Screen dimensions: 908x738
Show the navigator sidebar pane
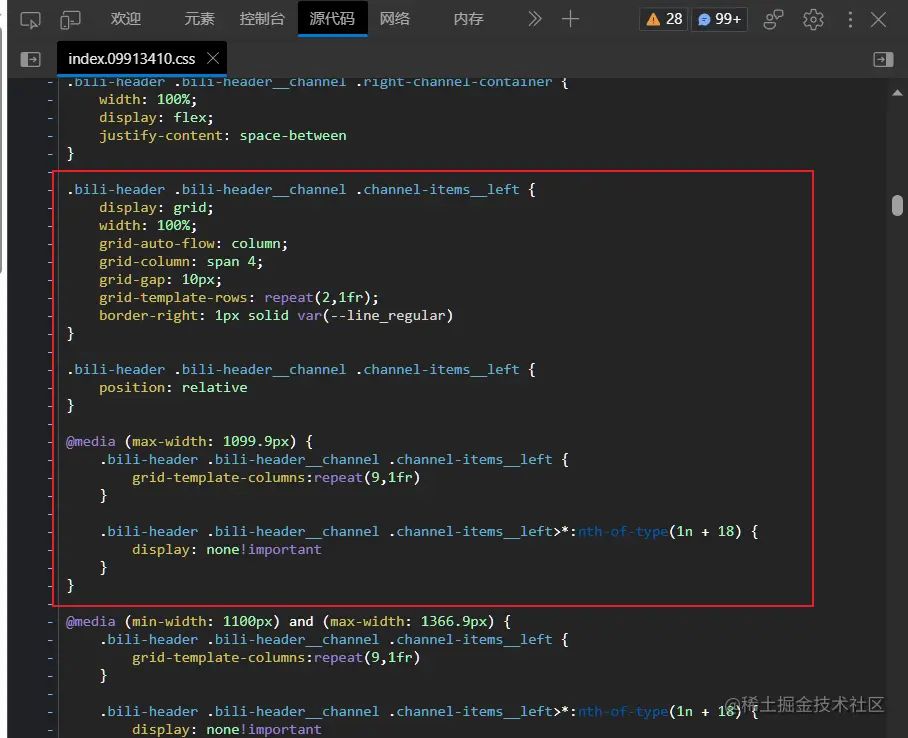pyautogui.click(x=30, y=59)
